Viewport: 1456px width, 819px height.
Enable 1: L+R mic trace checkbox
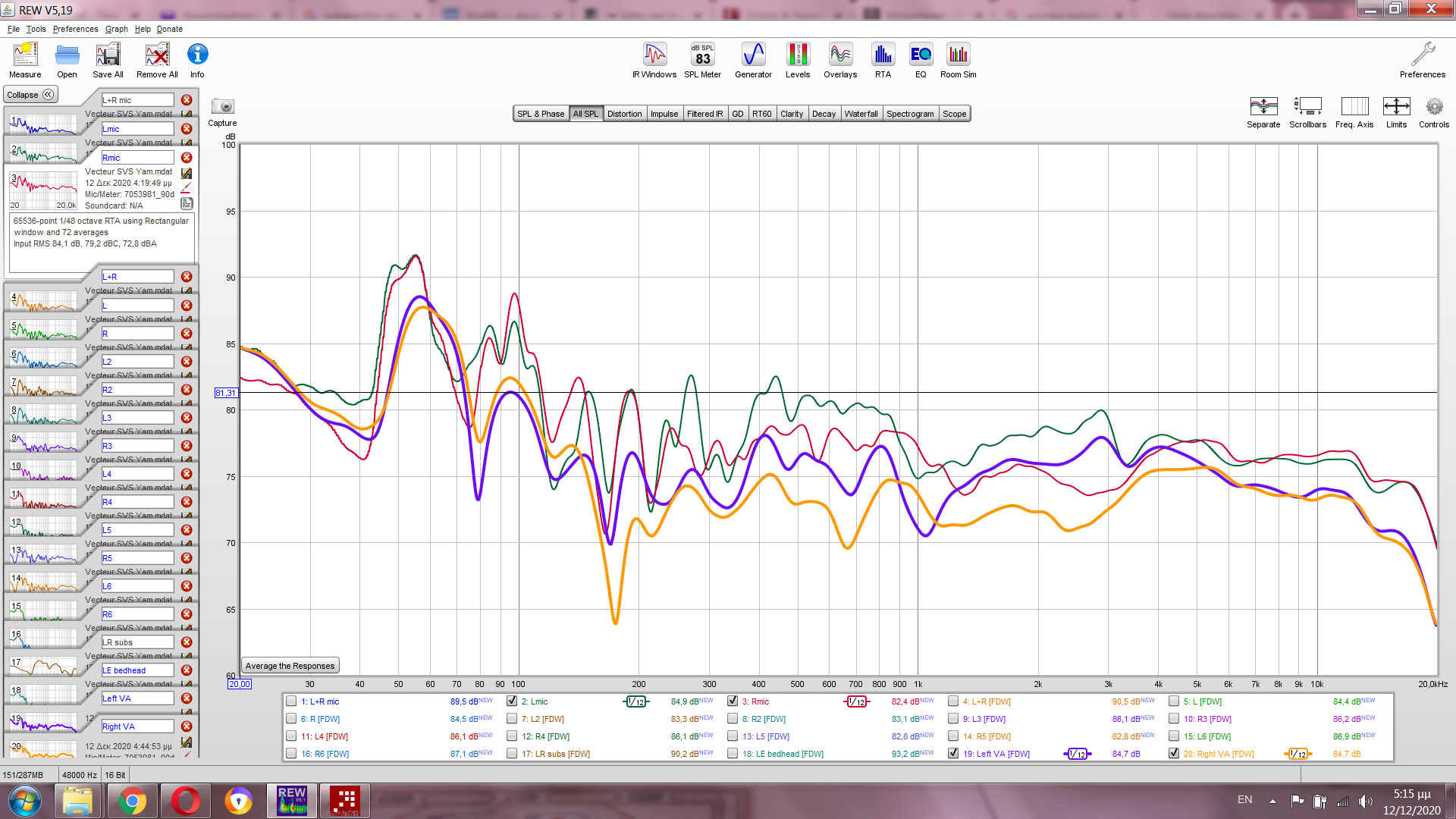coord(291,701)
